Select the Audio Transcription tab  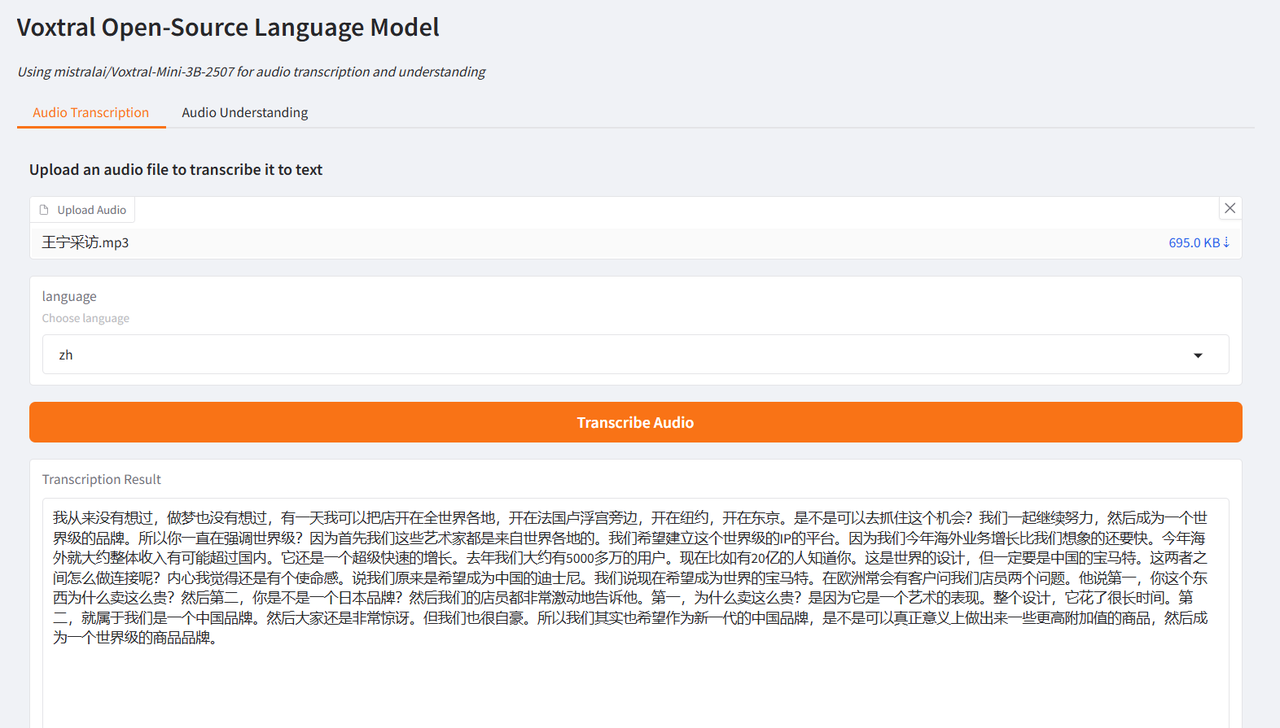91,113
